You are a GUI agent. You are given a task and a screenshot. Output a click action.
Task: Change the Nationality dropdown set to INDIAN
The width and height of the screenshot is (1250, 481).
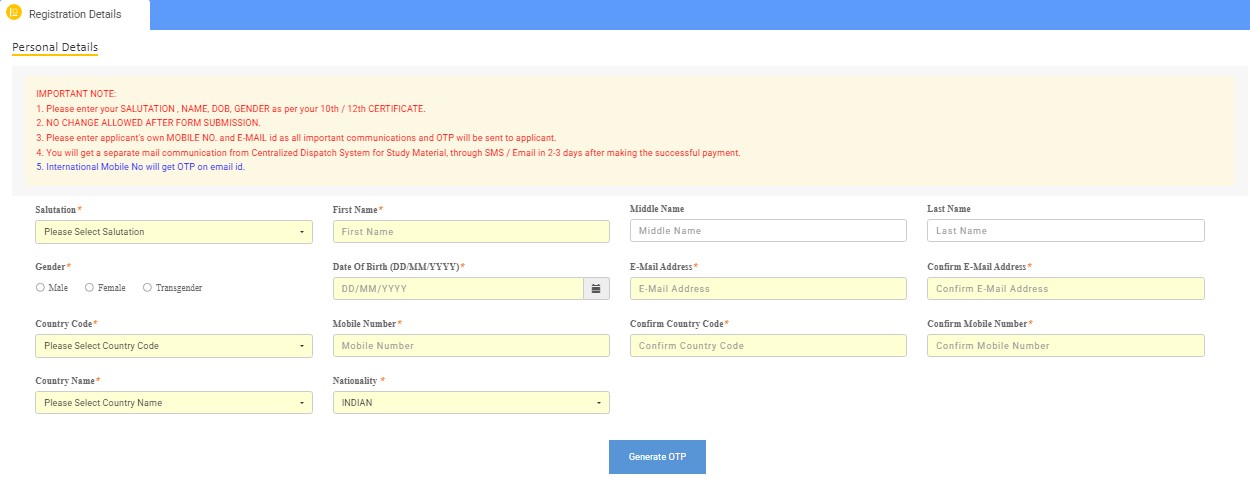point(470,403)
